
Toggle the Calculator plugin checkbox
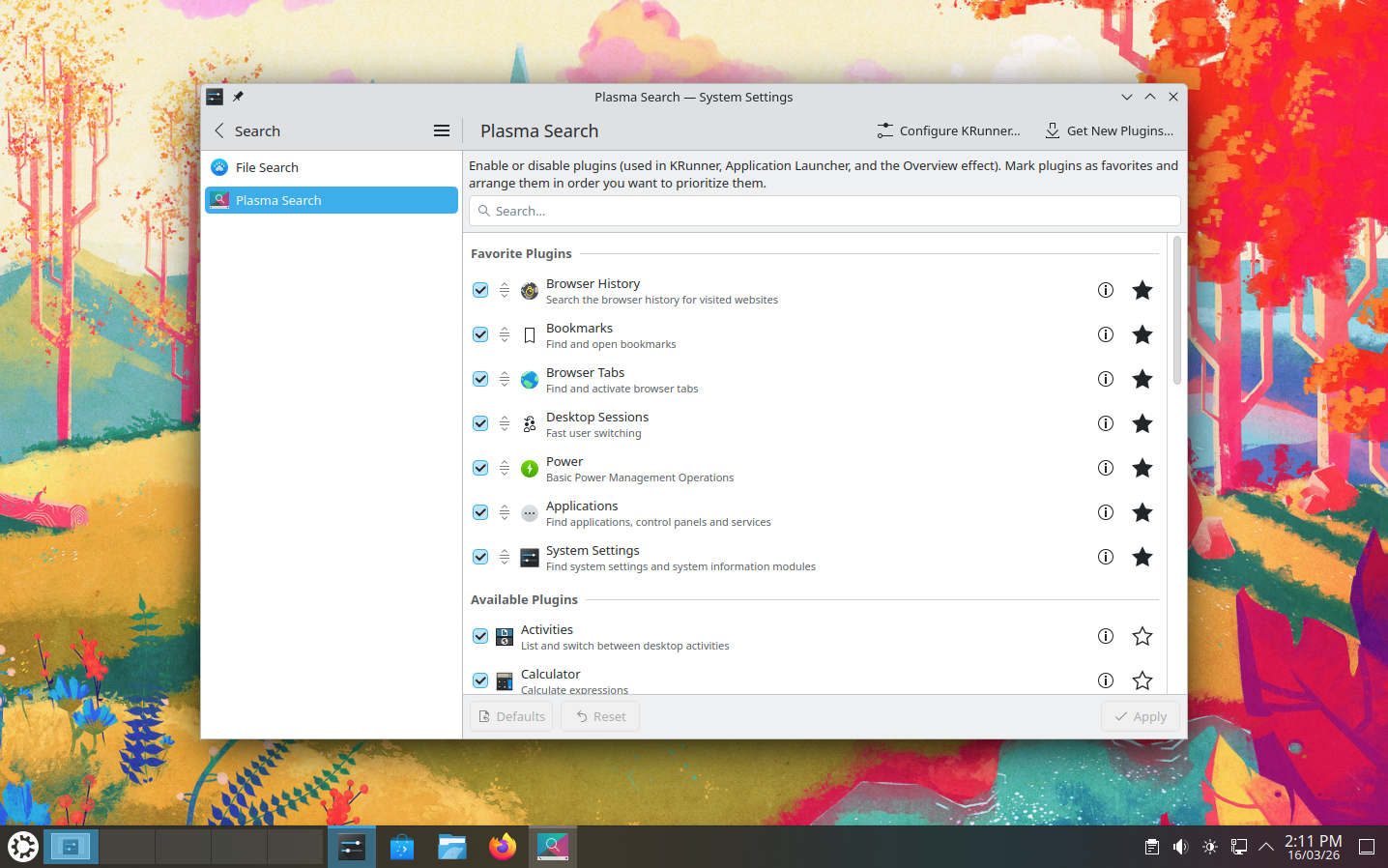pyautogui.click(x=480, y=680)
